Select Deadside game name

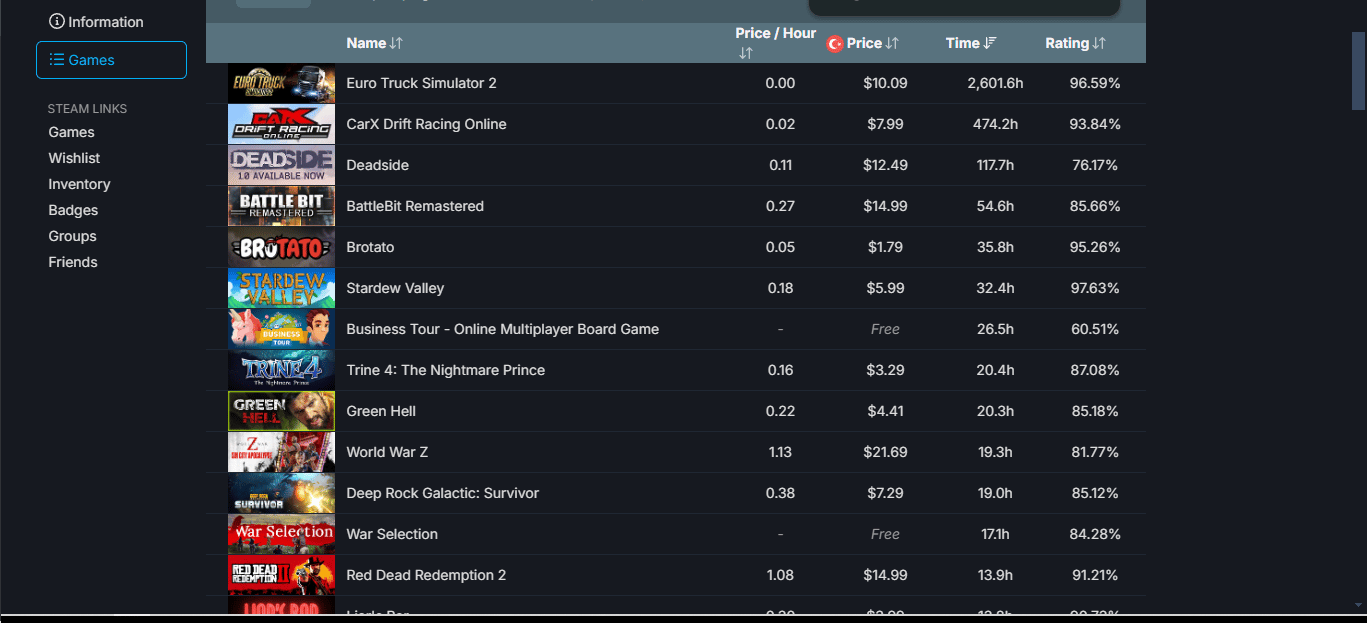[x=377, y=165]
